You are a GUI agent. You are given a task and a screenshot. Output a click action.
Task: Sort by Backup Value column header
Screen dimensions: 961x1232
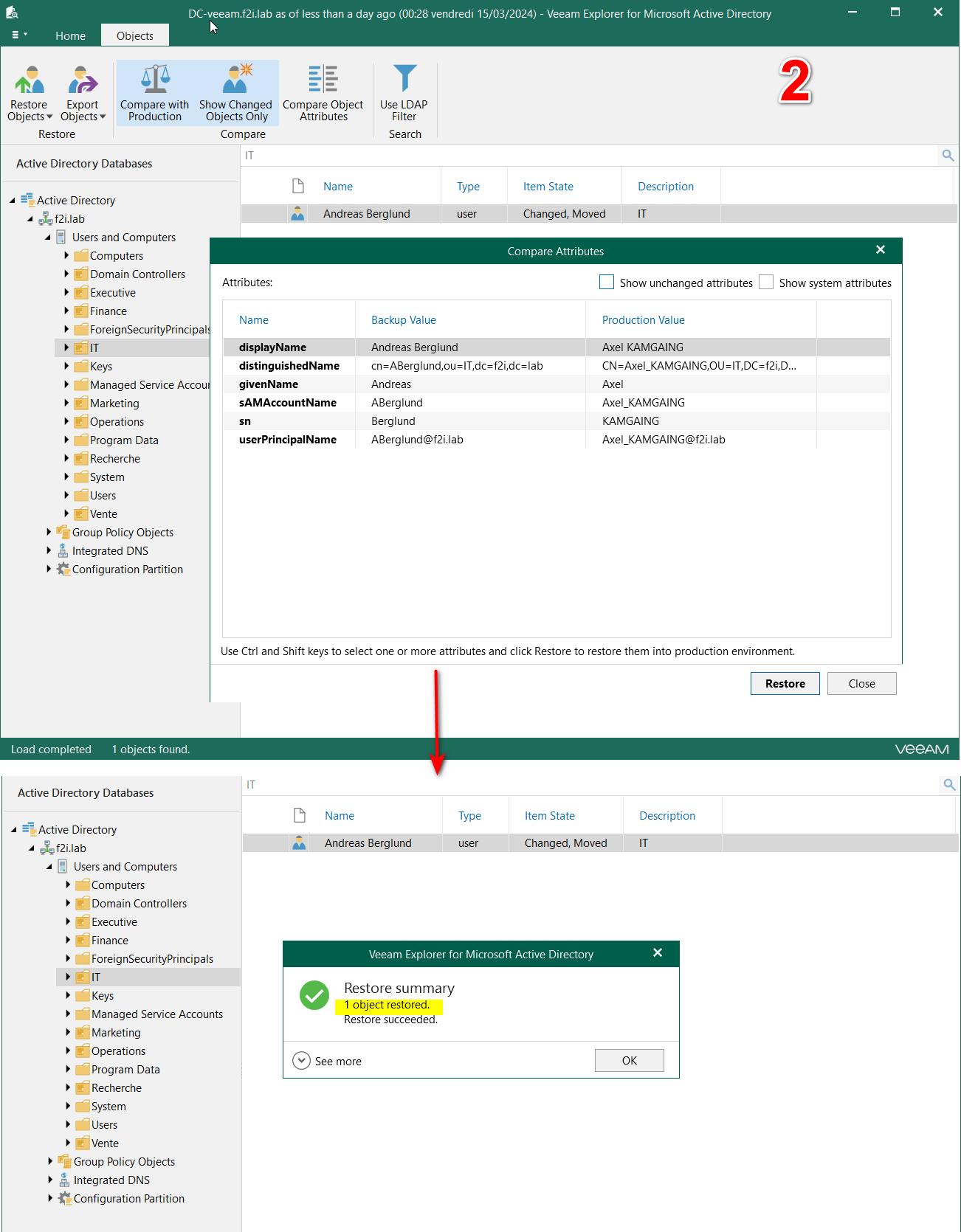(404, 320)
